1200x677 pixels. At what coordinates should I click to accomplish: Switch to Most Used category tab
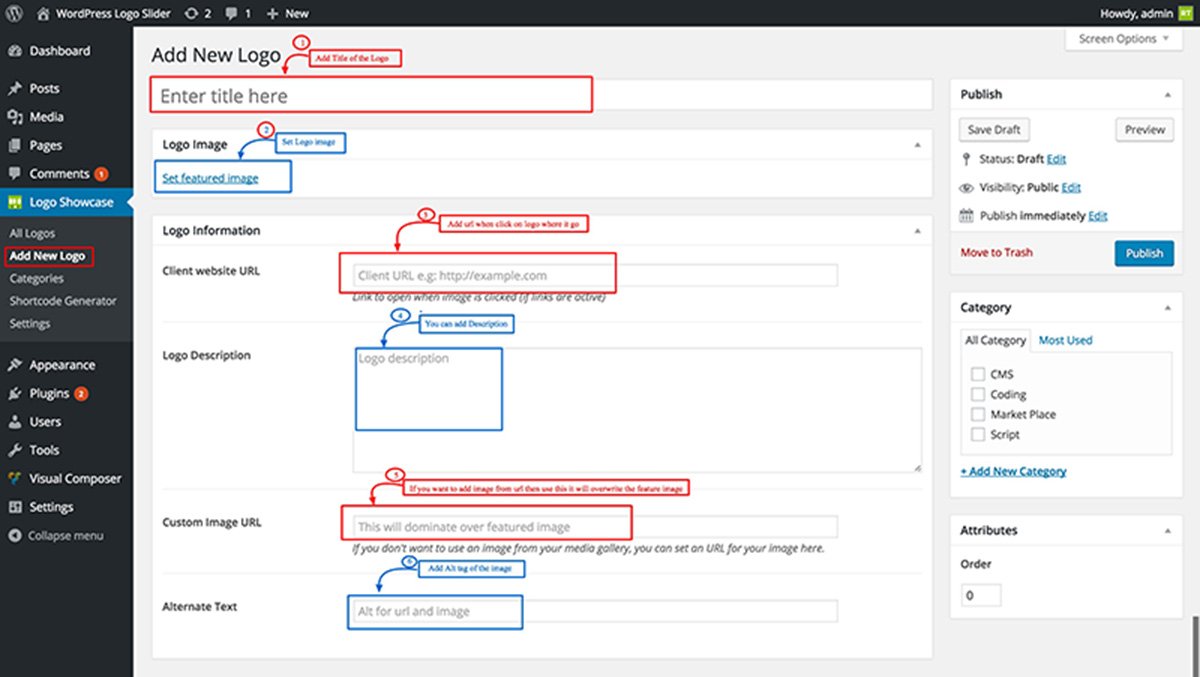(x=1065, y=340)
